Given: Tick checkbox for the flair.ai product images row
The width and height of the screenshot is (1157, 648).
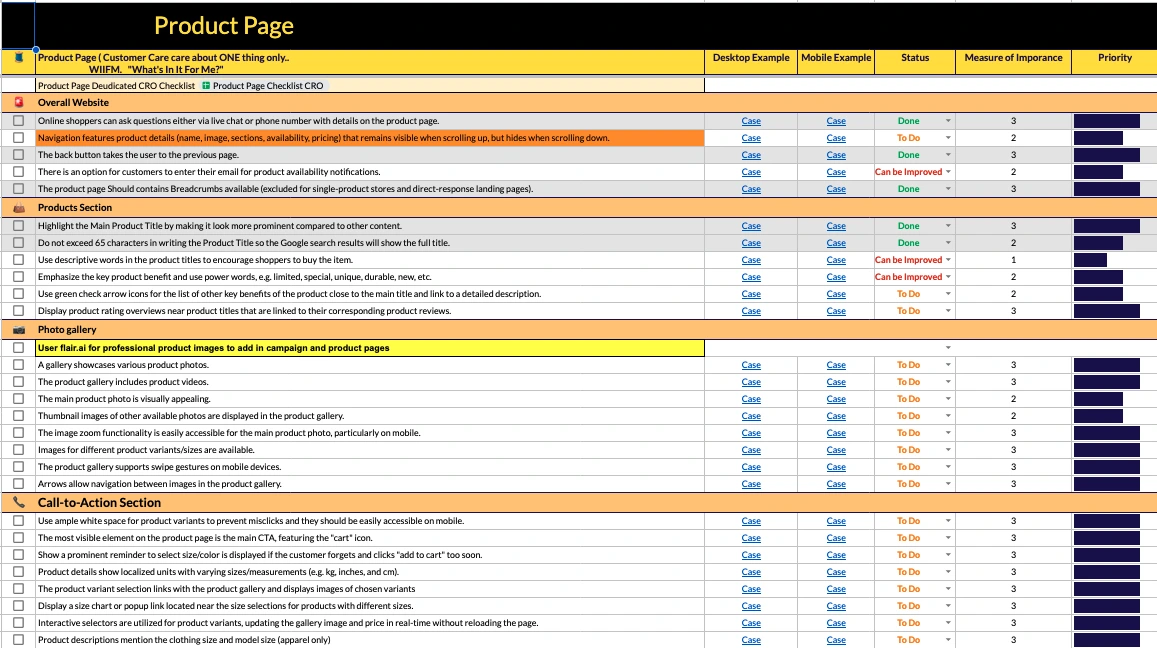Looking at the screenshot, I should click(18, 348).
